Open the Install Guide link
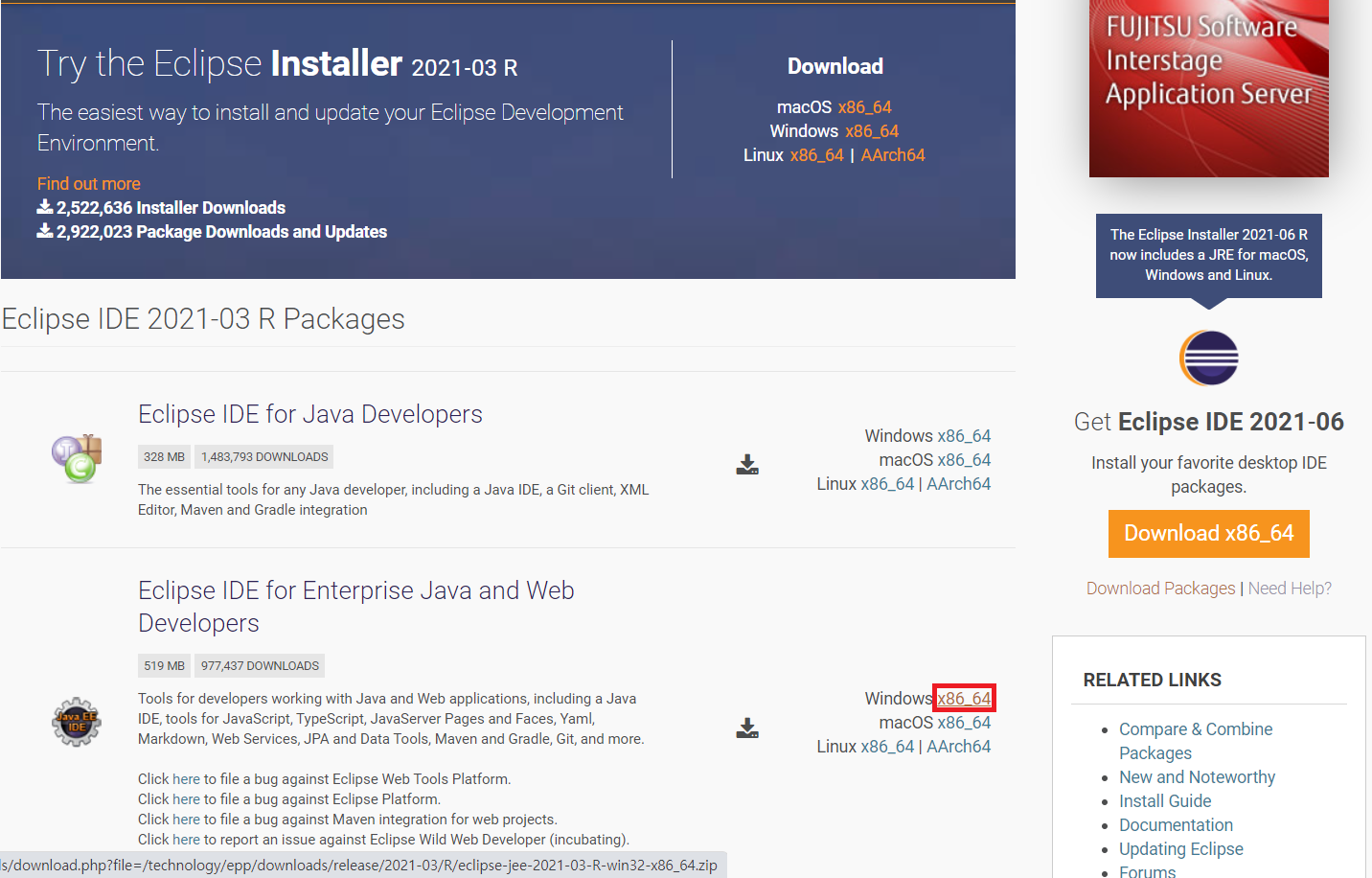Screen dimensions: 1372x878 1165,801
